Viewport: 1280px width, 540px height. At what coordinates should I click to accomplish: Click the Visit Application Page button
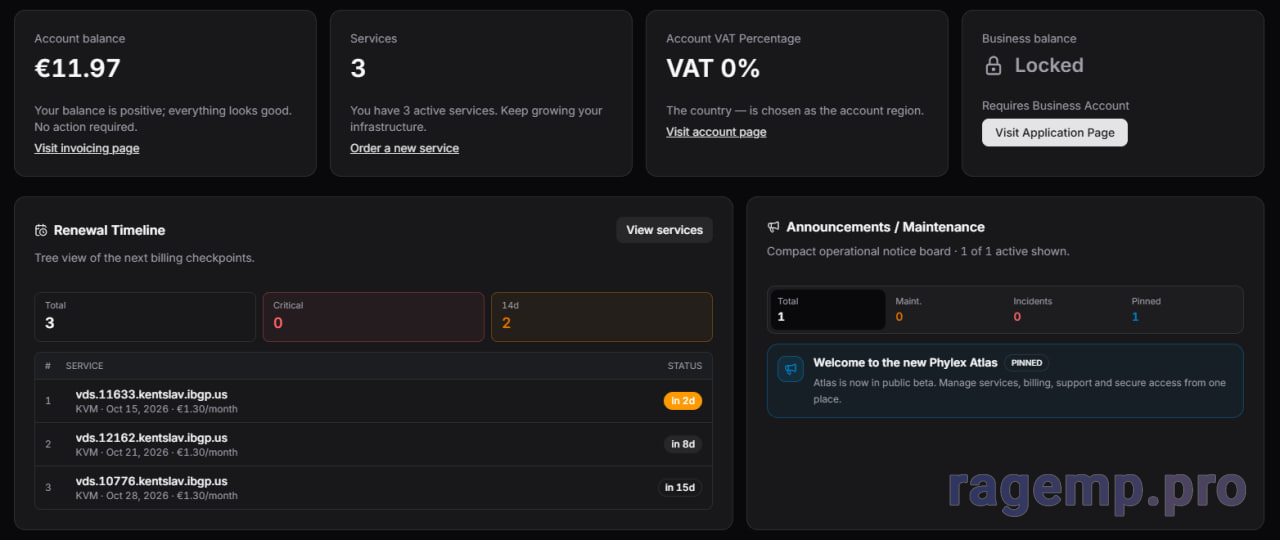1054,133
